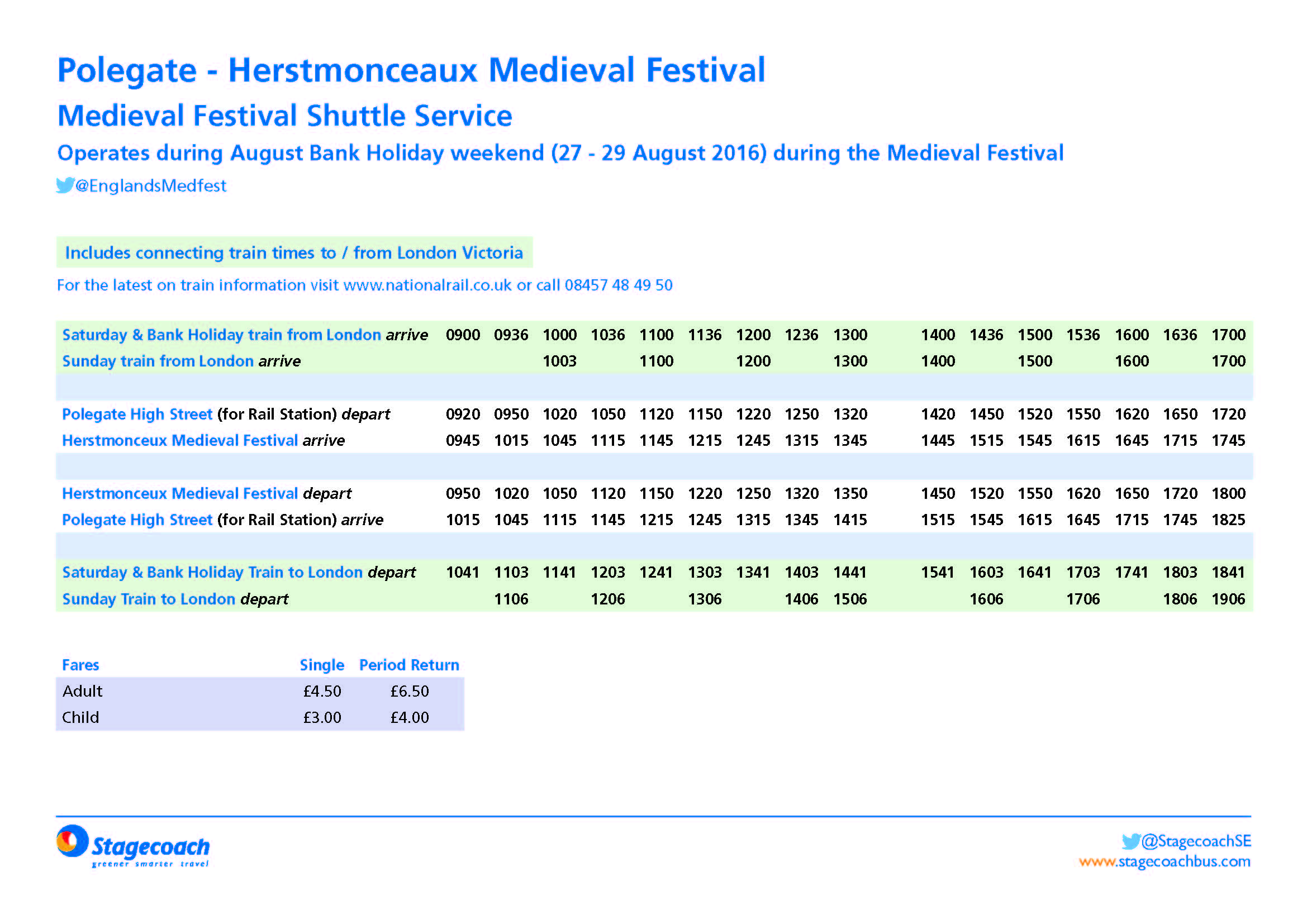Click the 1825 Polegate arrival time
The width and height of the screenshot is (1307, 924).
1228,520
